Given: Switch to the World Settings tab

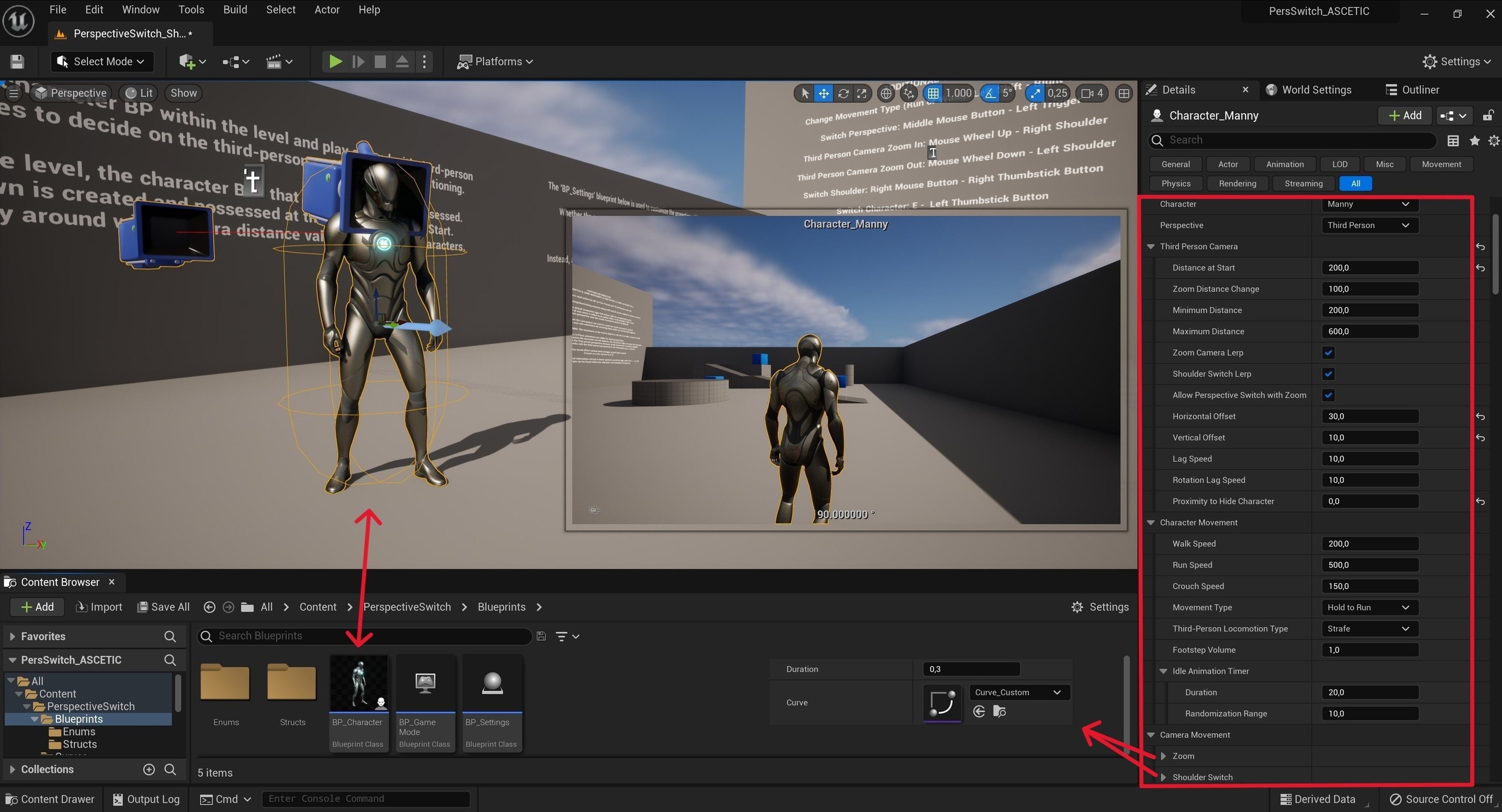Looking at the screenshot, I should tap(1309, 90).
